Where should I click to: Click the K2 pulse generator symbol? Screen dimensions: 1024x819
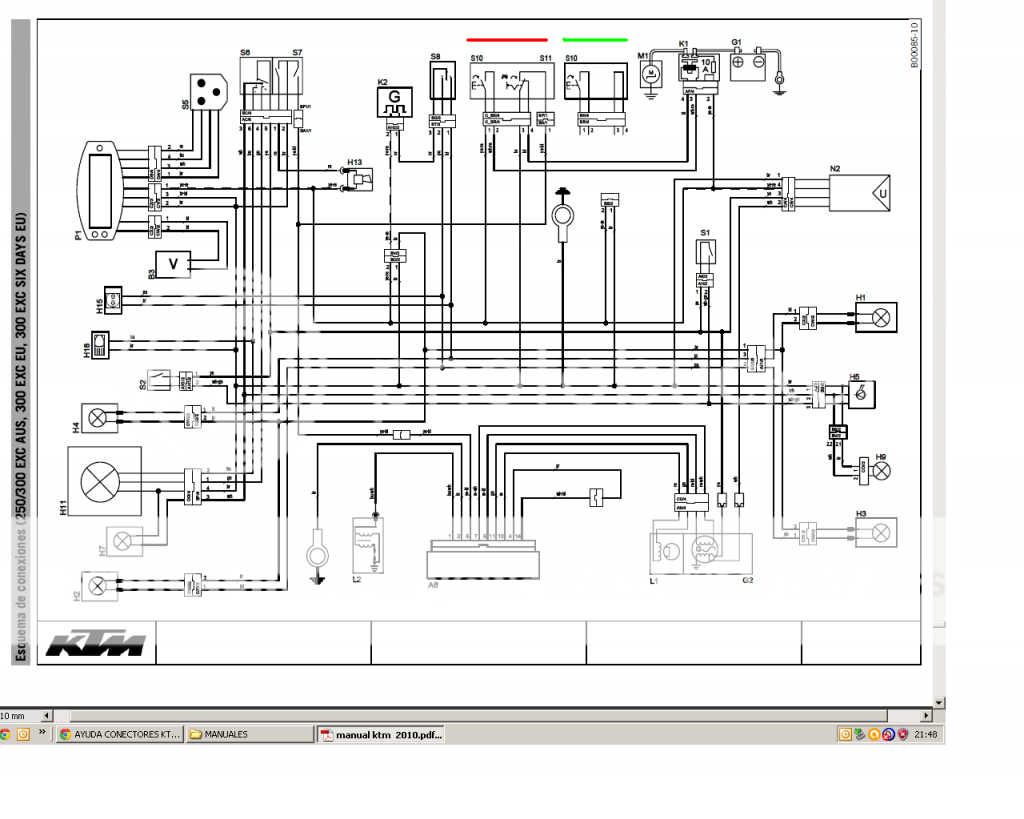click(394, 103)
